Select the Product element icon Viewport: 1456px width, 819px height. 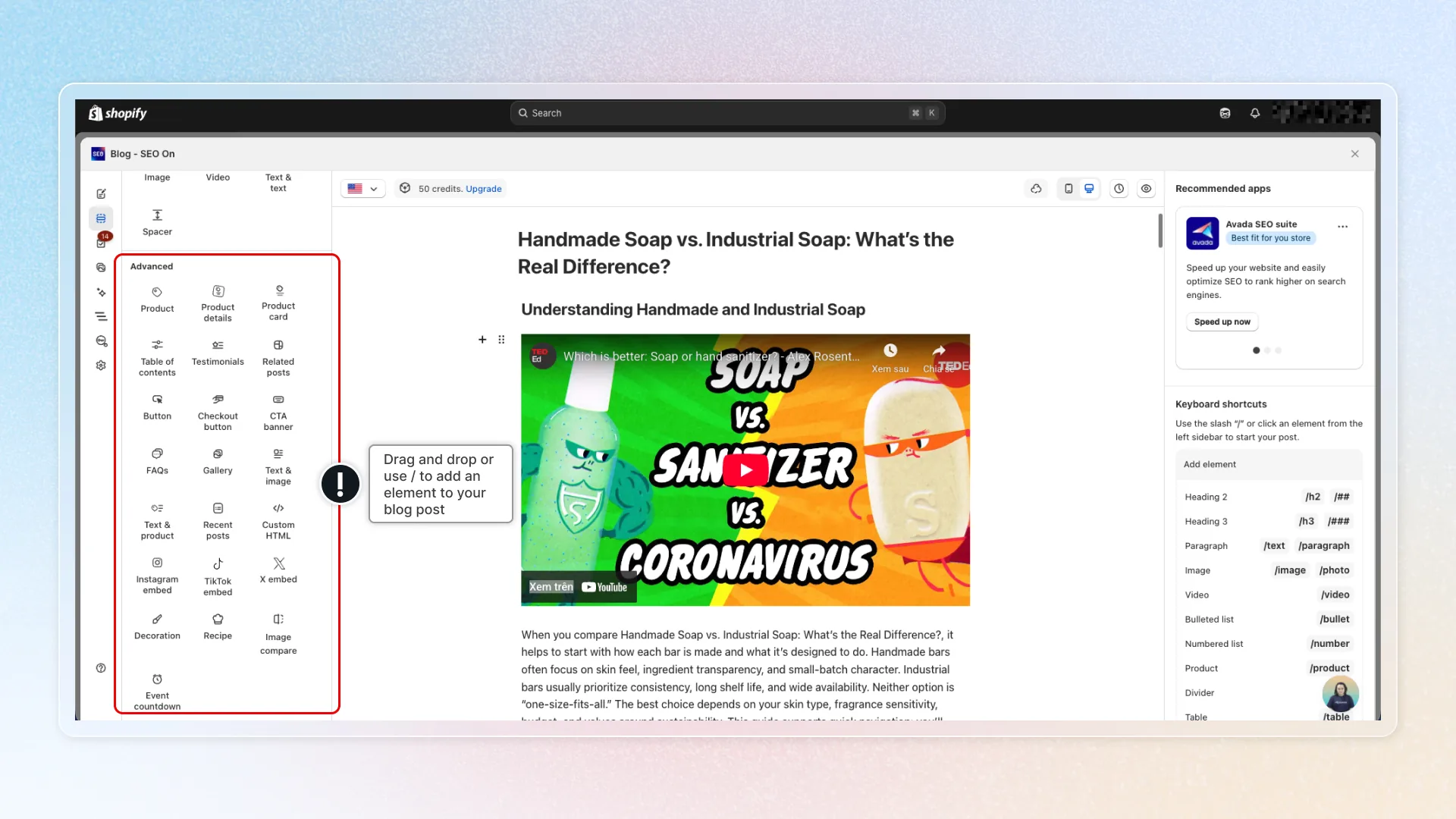[x=157, y=292]
